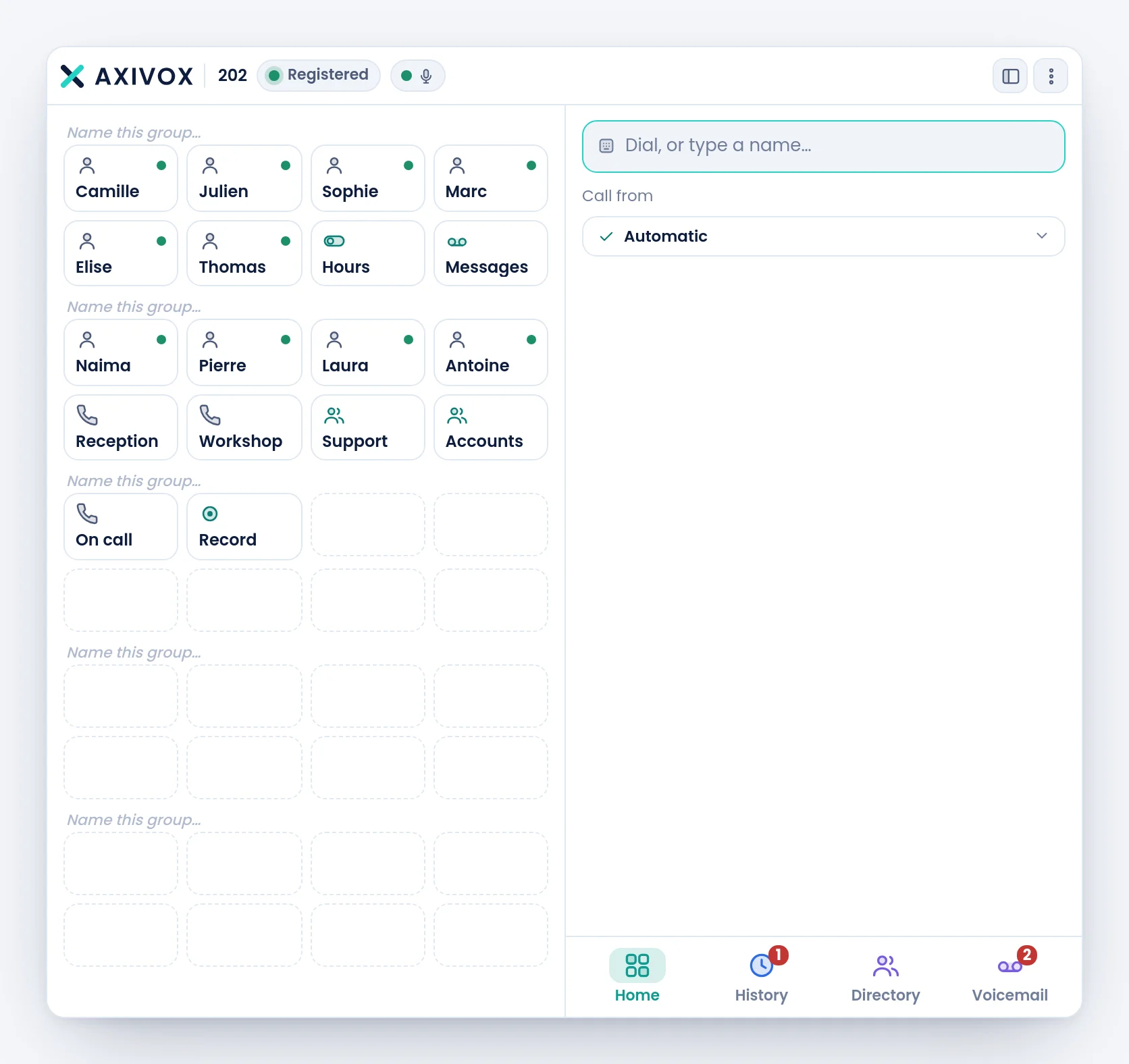Click the Workshop phone key
The image size is (1129, 1064).
[244, 427]
